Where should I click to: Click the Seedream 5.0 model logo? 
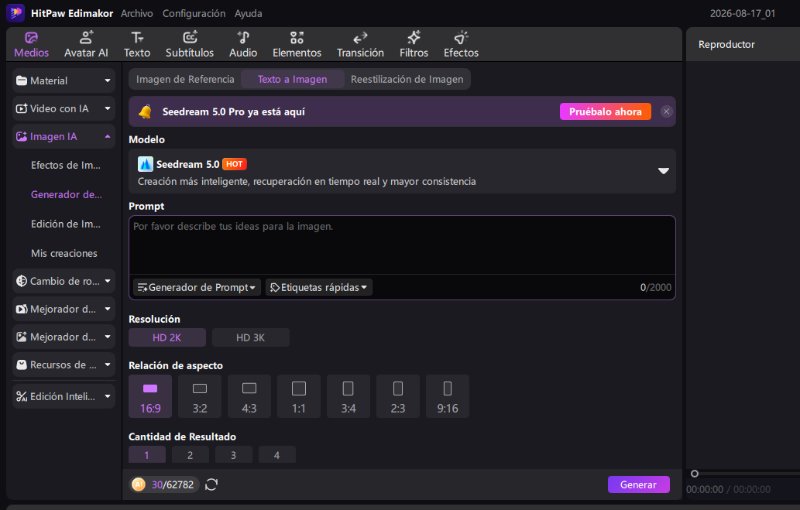coord(145,164)
